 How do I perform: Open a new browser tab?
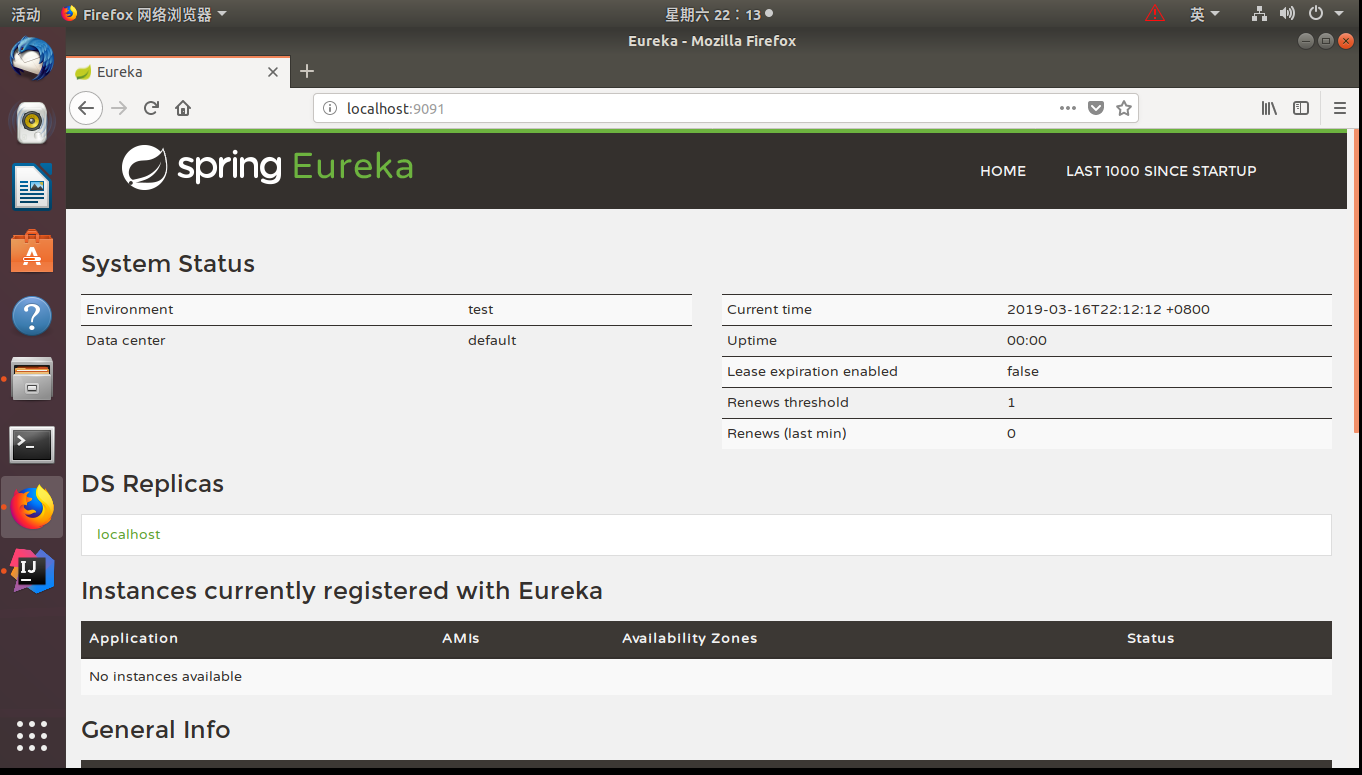point(307,71)
